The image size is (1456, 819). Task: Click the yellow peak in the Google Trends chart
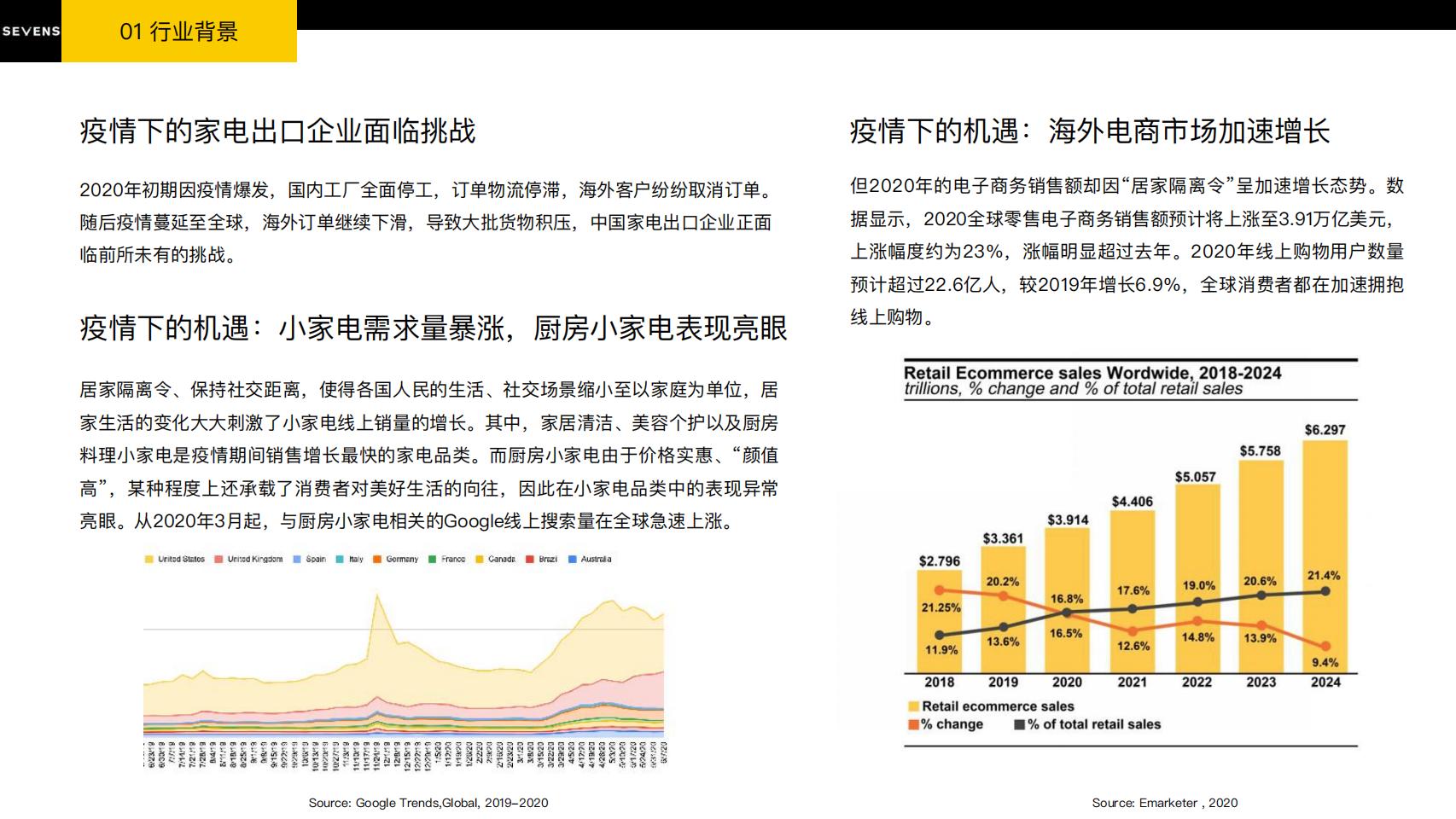[x=377, y=597]
